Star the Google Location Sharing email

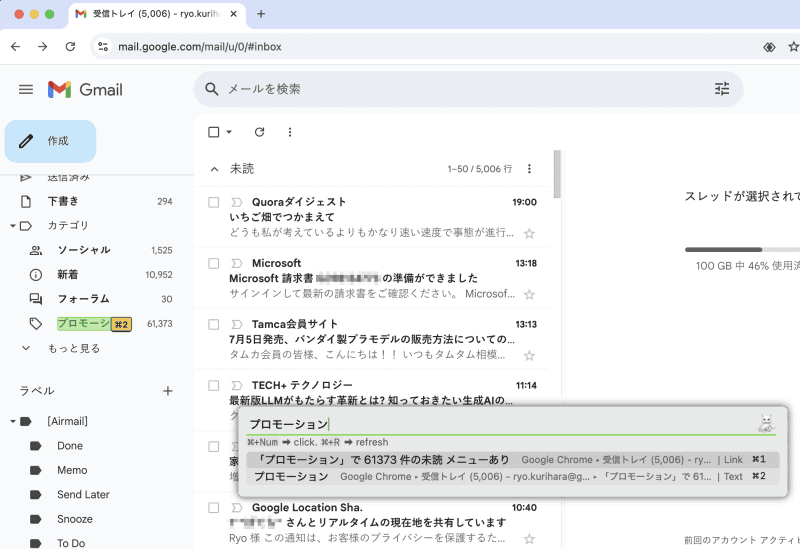[530, 539]
